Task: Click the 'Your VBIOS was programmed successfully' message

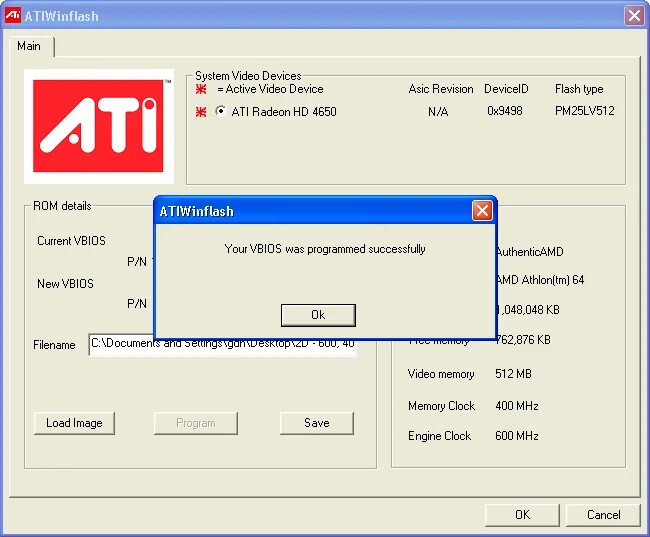Action: [x=325, y=249]
